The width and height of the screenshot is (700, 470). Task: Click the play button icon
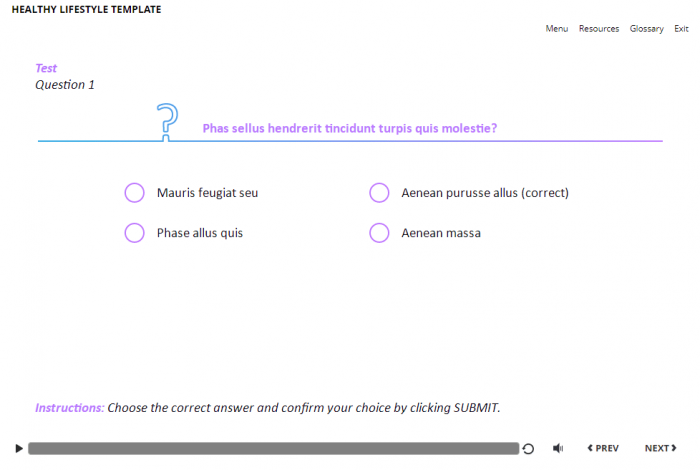pos(19,448)
